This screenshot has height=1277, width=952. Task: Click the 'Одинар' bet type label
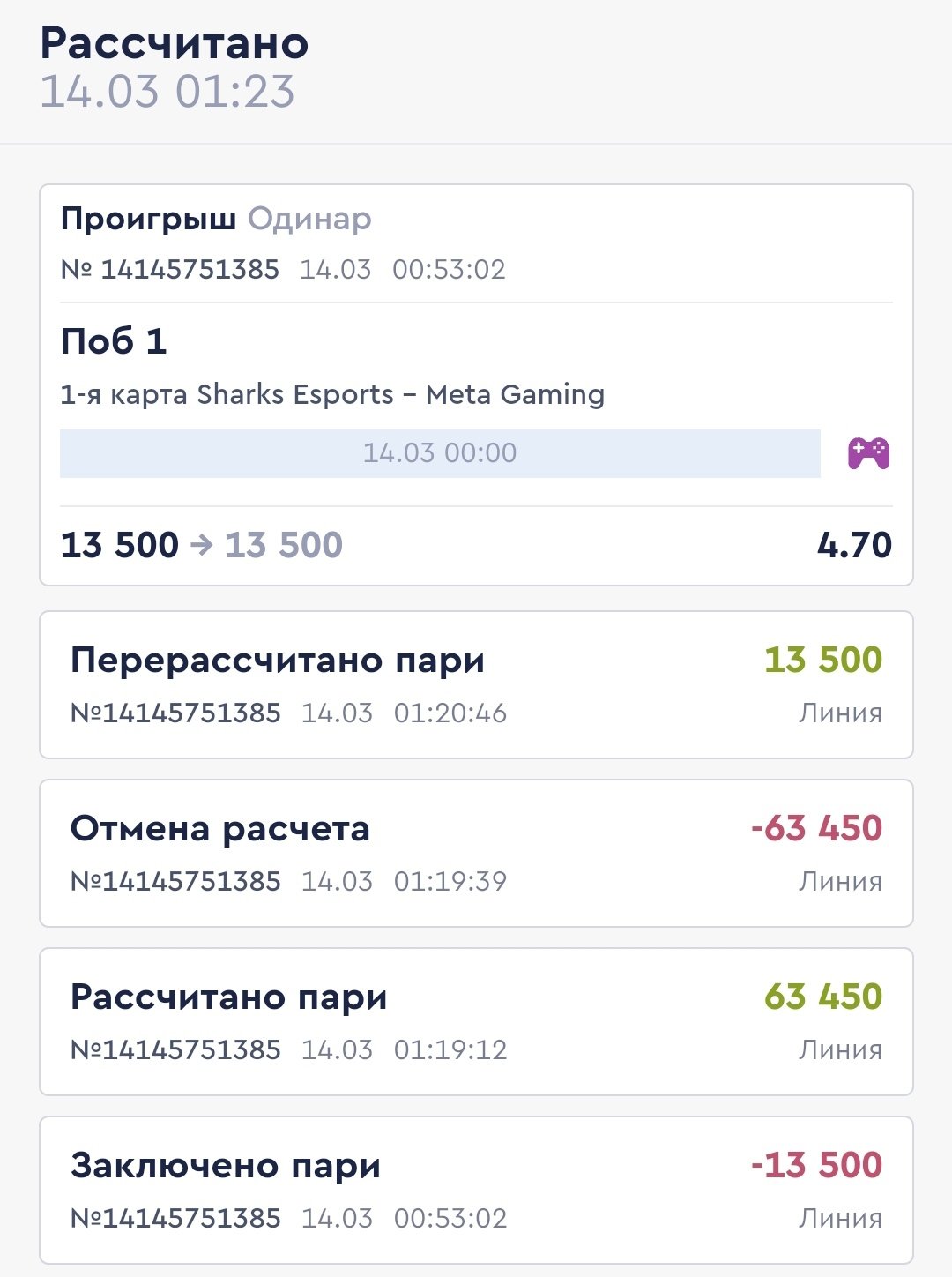click(x=309, y=219)
